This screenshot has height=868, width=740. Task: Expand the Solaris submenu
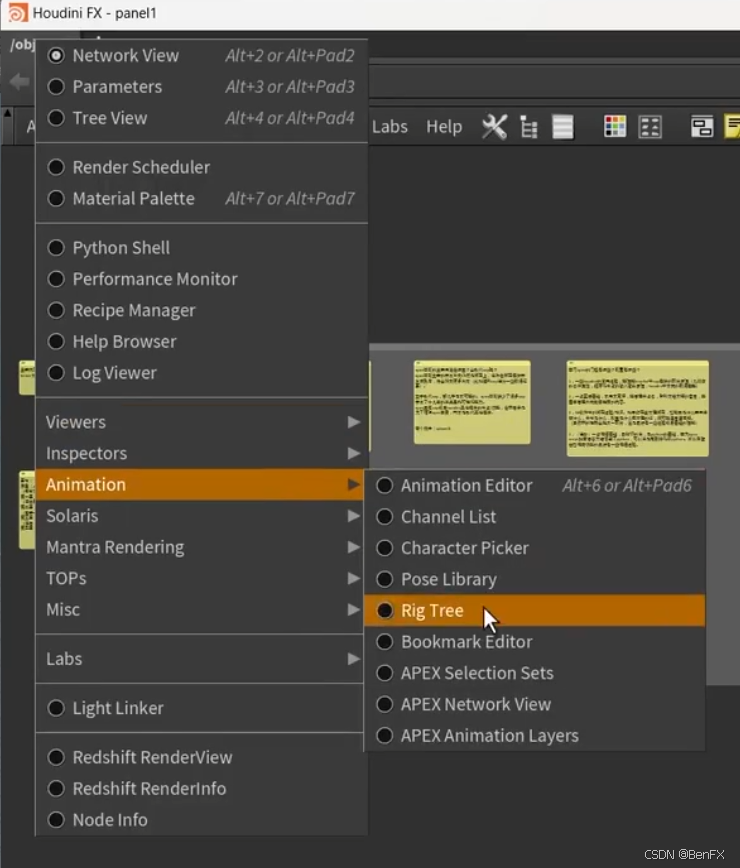pos(201,516)
